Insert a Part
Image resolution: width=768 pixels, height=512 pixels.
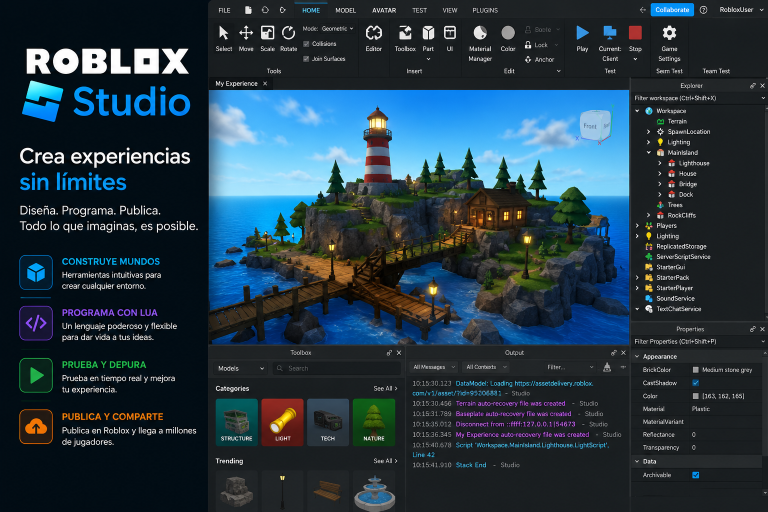[x=428, y=39]
